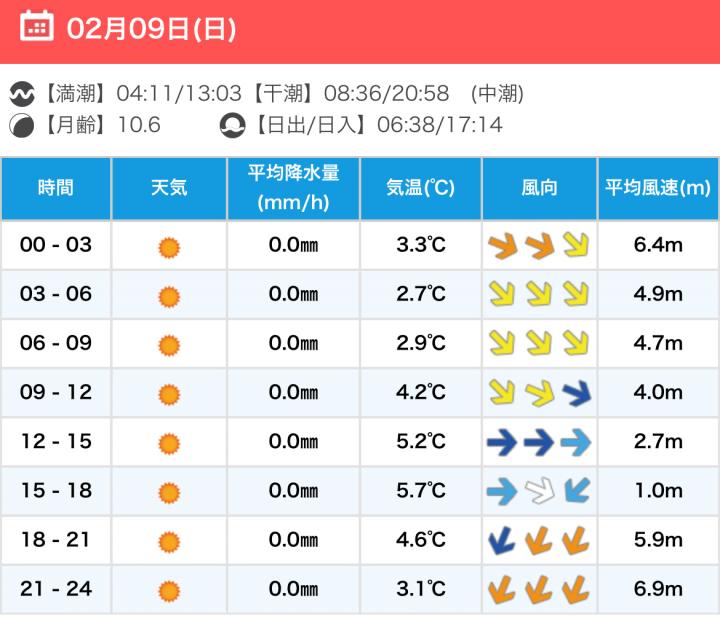This screenshot has height=617, width=720.
Task: Click wind speed 4.9m
Action: [658, 294]
